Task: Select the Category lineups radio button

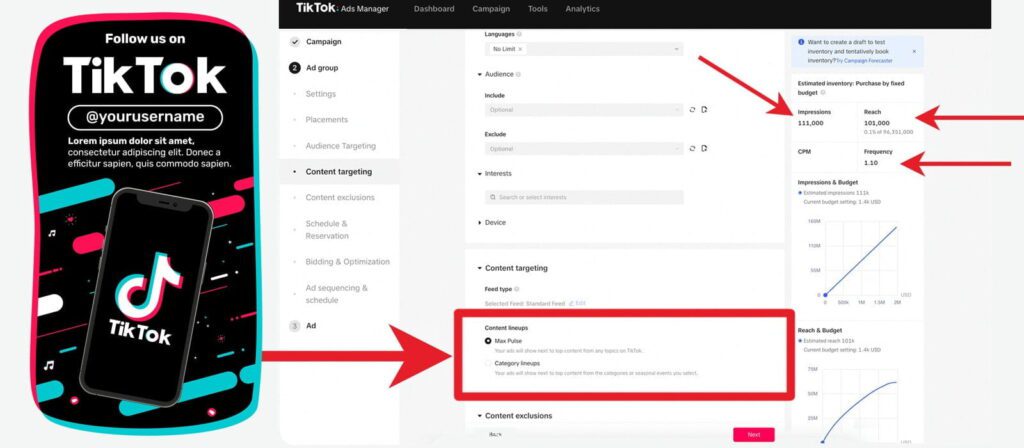Action: (x=488, y=363)
